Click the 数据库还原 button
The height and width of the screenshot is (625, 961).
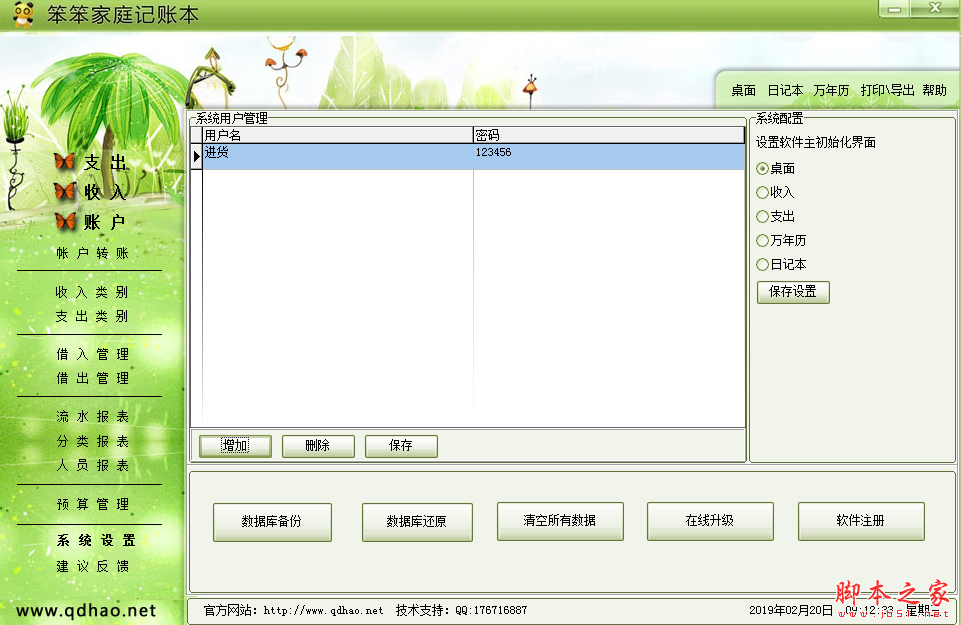pyautogui.click(x=417, y=521)
